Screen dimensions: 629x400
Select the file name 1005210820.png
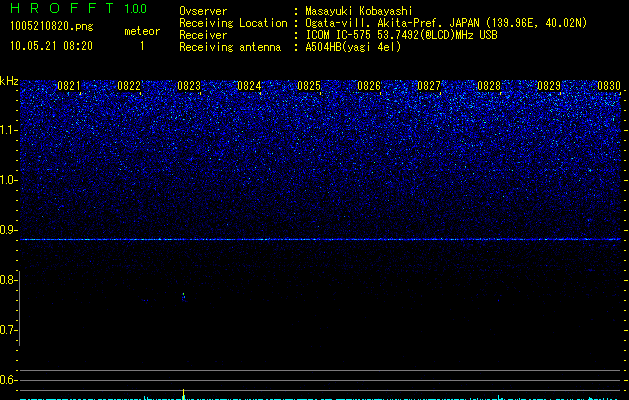(x=52, y=26)
